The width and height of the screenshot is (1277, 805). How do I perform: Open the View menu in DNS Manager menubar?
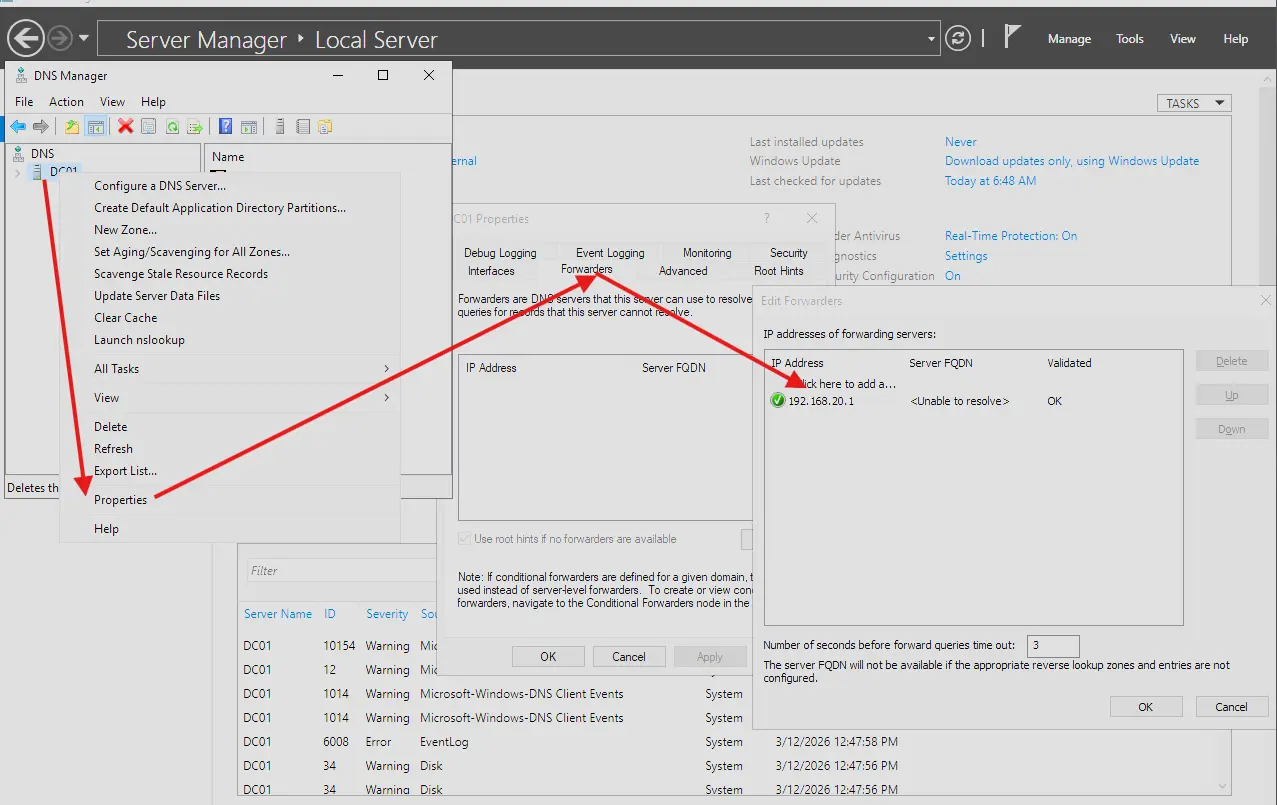coord(112,102)
